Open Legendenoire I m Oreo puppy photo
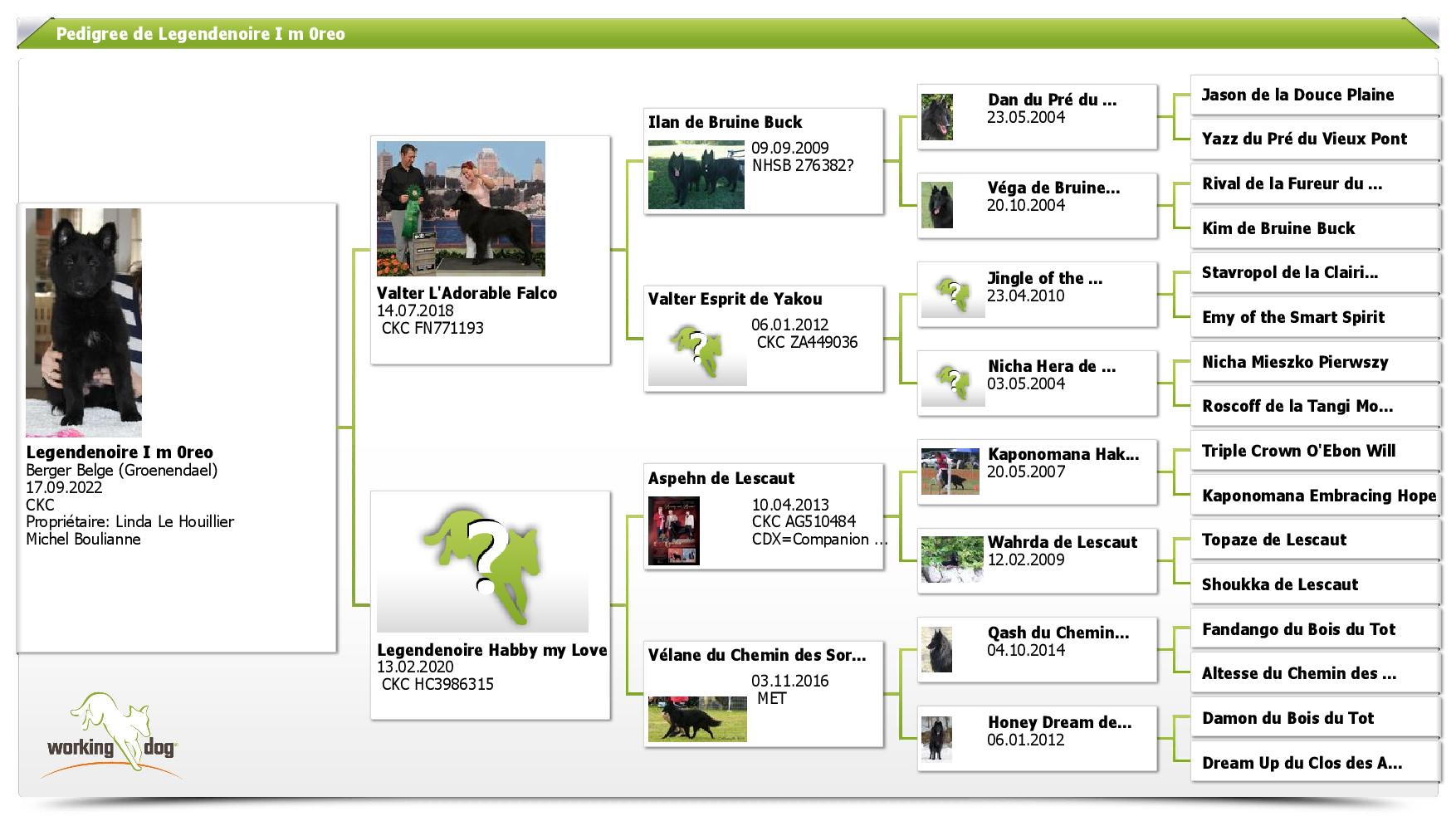The height and width of the screenshot is (816, 1456). pyautogui.click(x=83, y=323)
